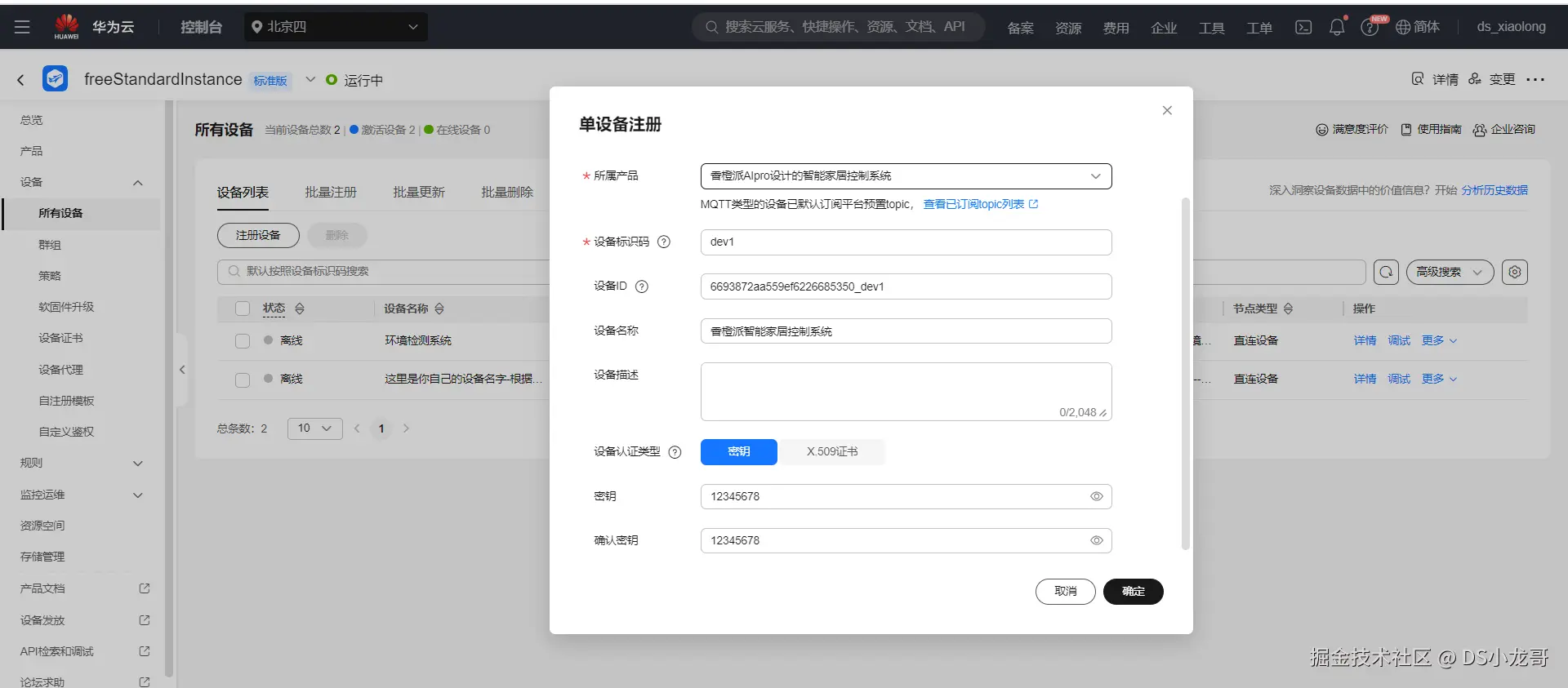
Task: Show help for device authentication type
Action: (x=675, y=452)
